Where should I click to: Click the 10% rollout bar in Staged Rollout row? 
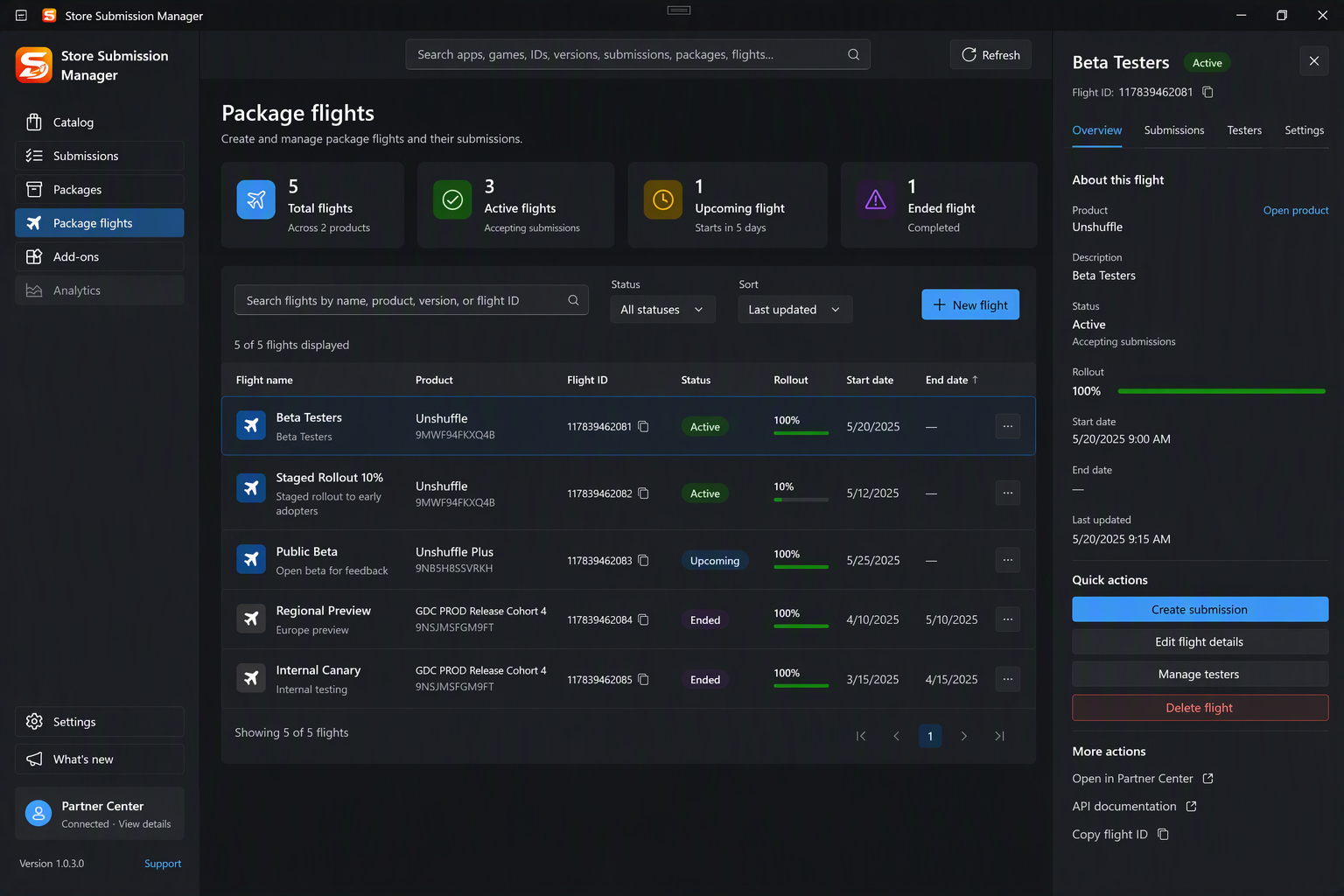tap(801, 499)
